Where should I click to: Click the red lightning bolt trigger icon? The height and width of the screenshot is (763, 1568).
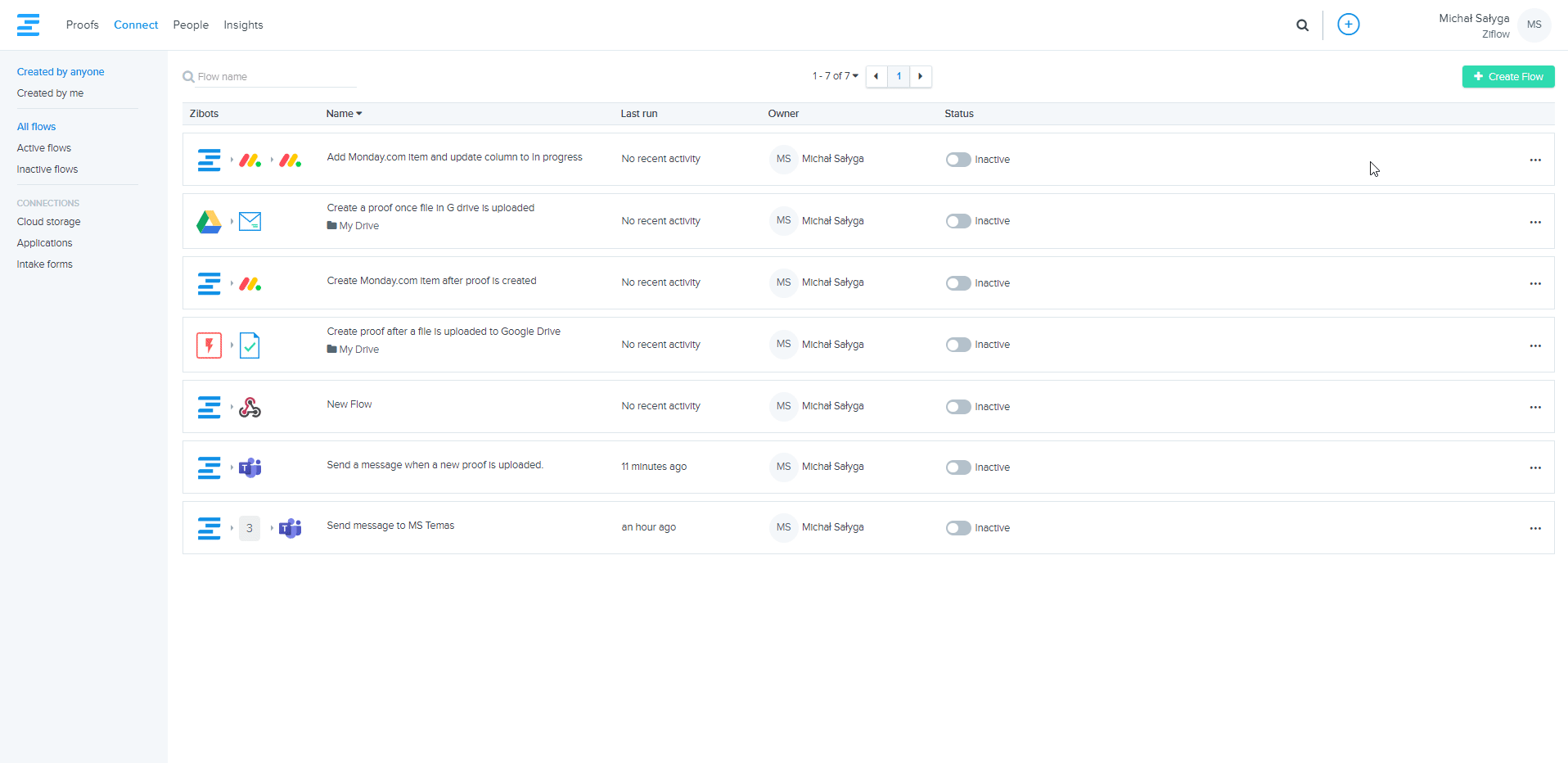tap(209, 345)
